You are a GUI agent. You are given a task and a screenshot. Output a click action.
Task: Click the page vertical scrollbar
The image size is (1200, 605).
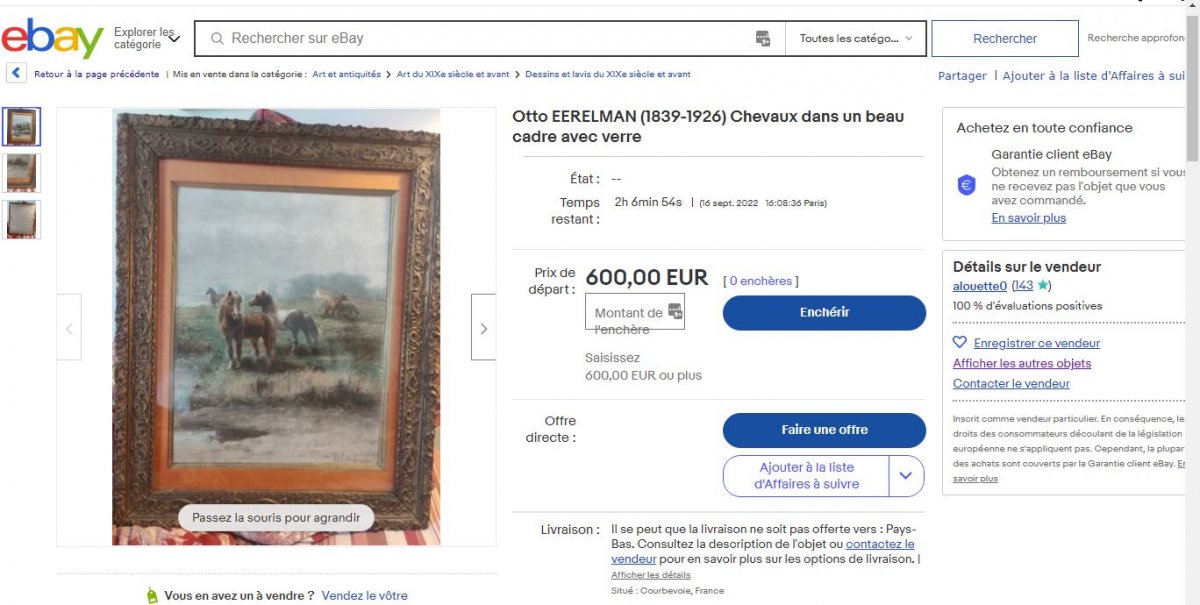(1192, 300)
